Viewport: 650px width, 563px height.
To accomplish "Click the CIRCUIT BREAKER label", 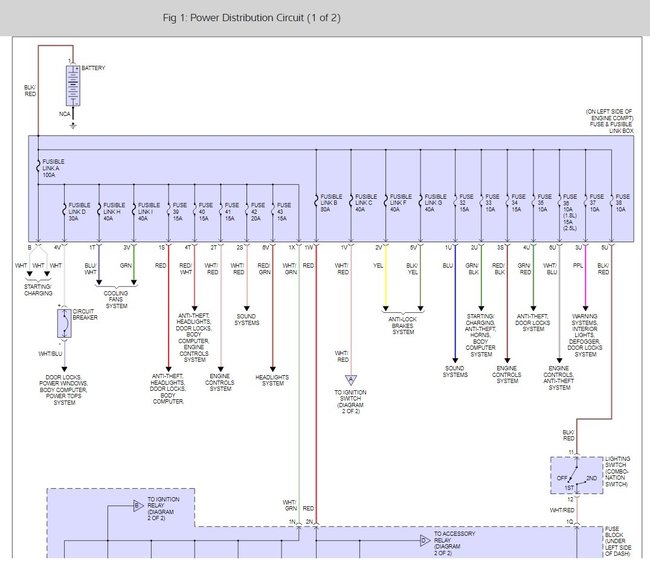I will (85, 314).
